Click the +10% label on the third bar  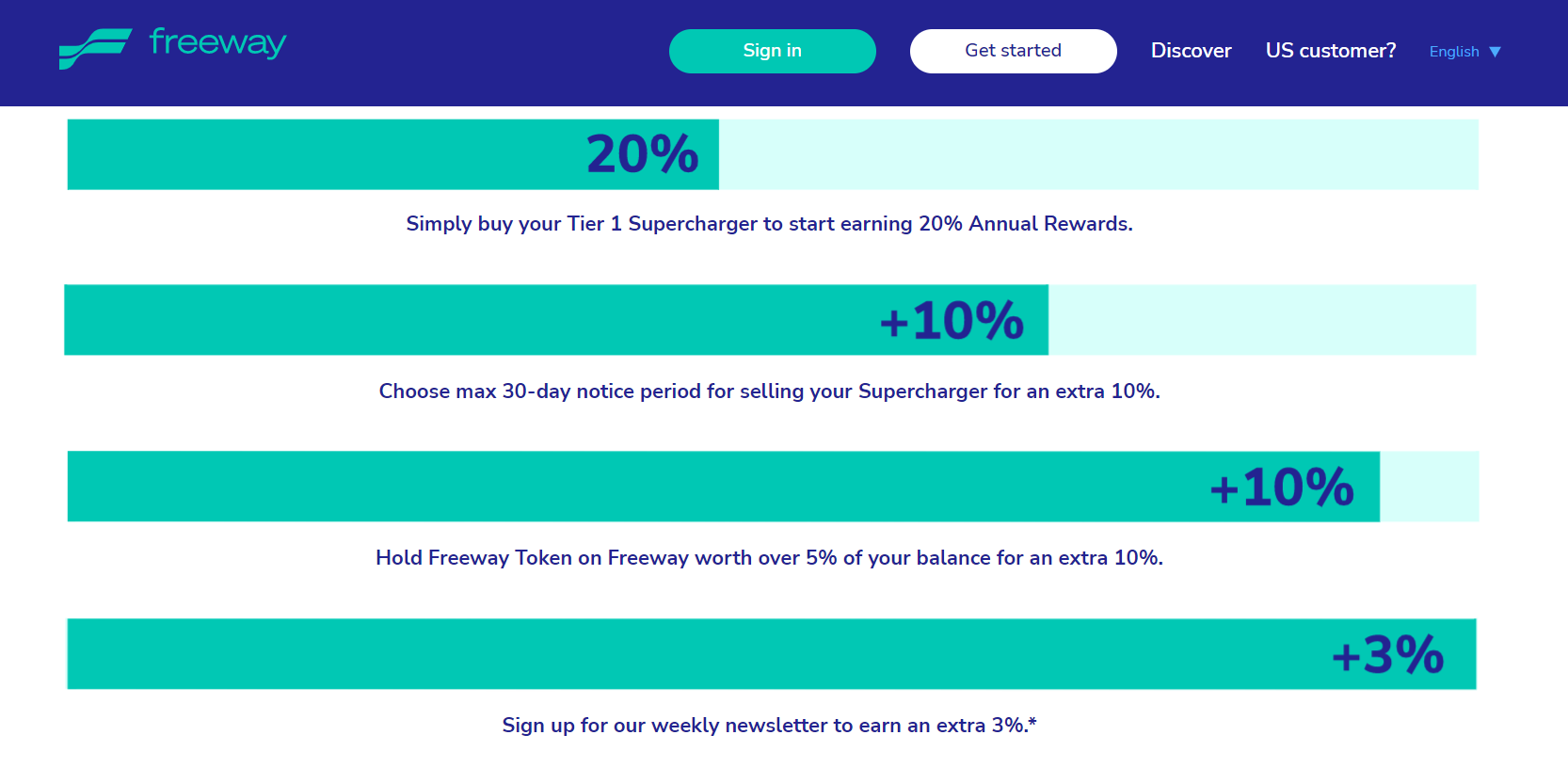tap(1281, 487)
